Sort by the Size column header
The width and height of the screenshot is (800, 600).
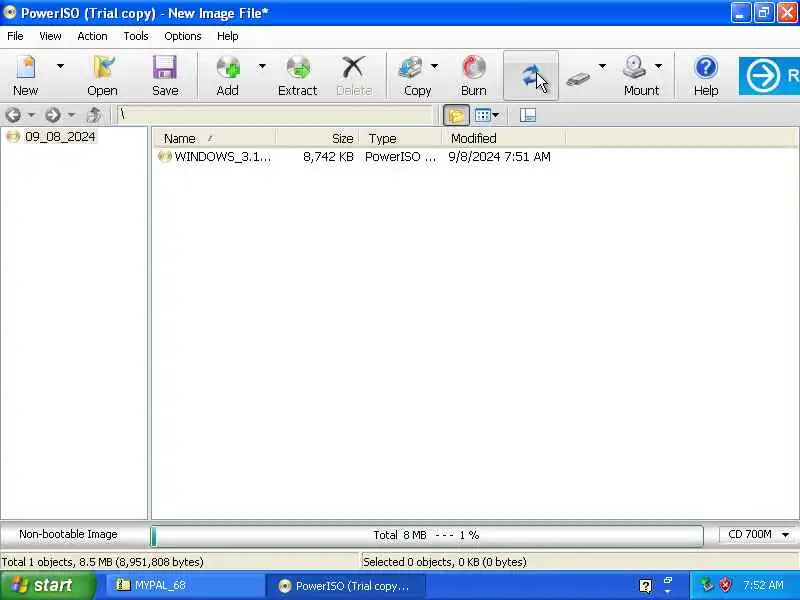(x=317, y=138)
